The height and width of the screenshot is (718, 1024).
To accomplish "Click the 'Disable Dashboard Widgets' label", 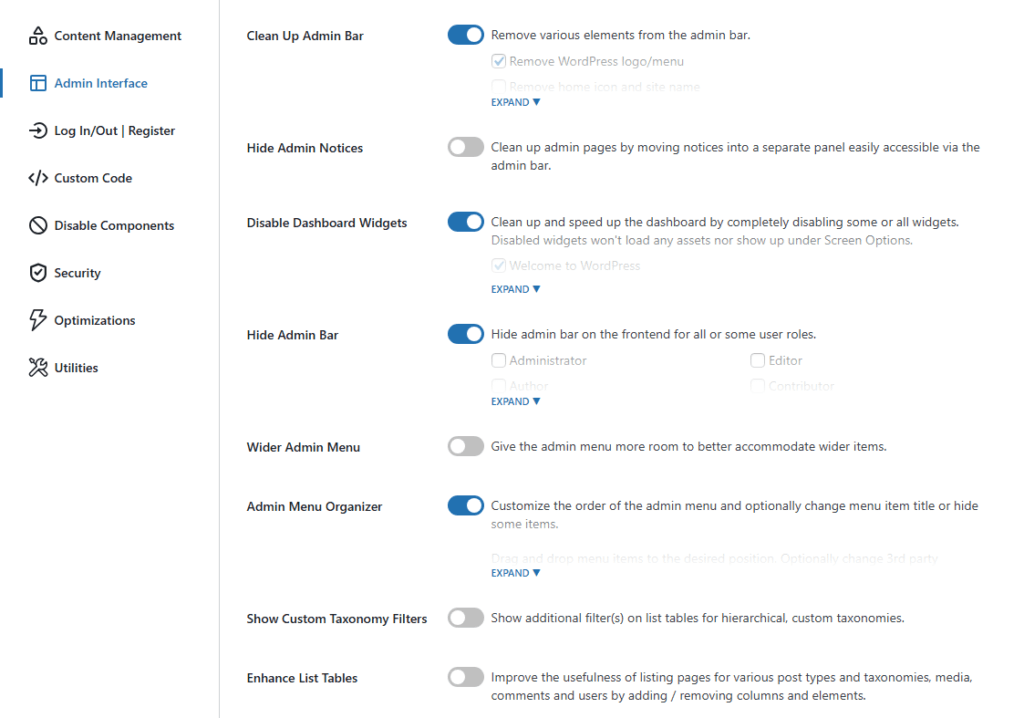I will point(327,223).
